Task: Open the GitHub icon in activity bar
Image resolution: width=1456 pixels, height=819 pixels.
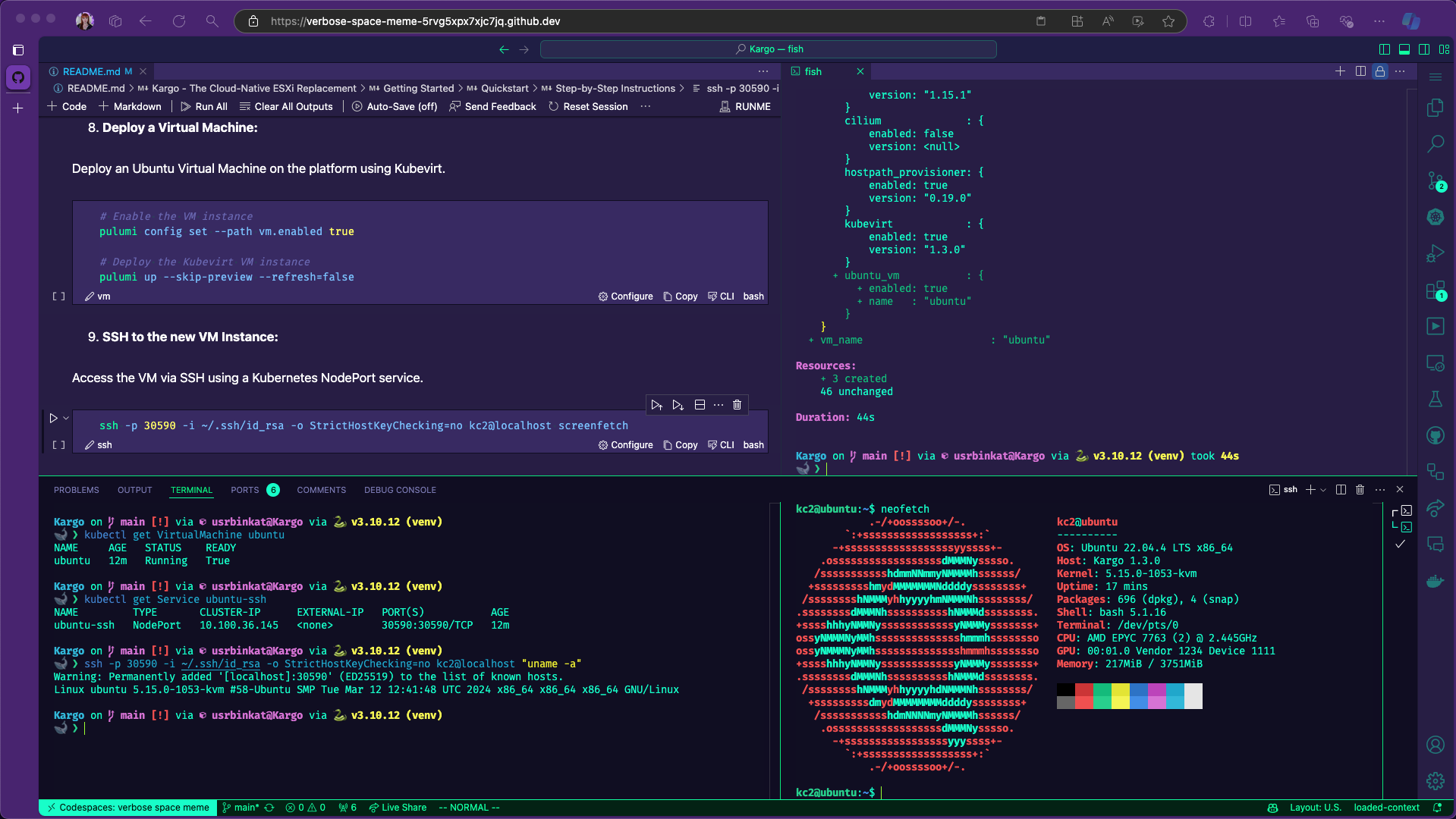Action: click(1435, 435)
